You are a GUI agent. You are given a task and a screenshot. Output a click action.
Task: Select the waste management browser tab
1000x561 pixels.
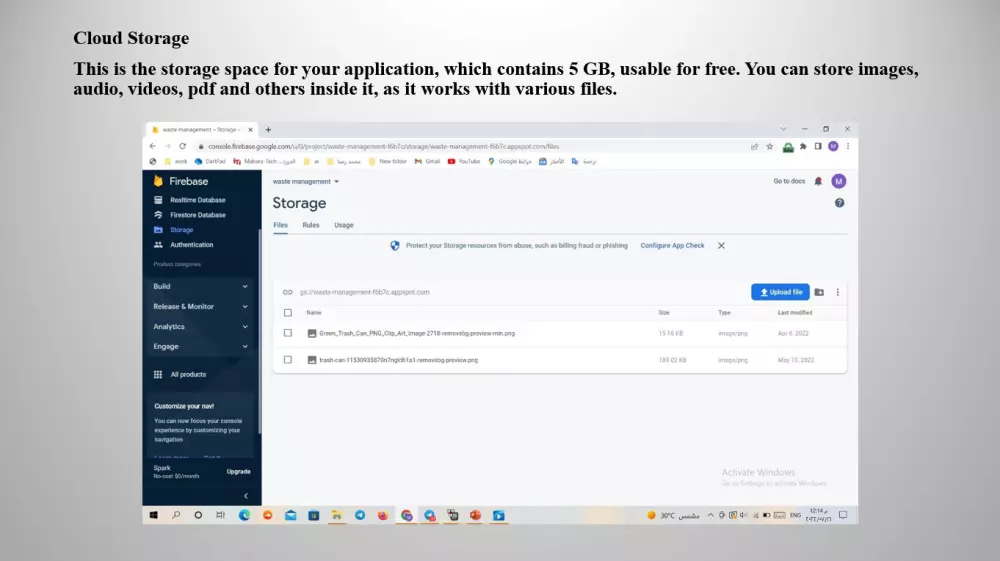[x=201, y=129]
